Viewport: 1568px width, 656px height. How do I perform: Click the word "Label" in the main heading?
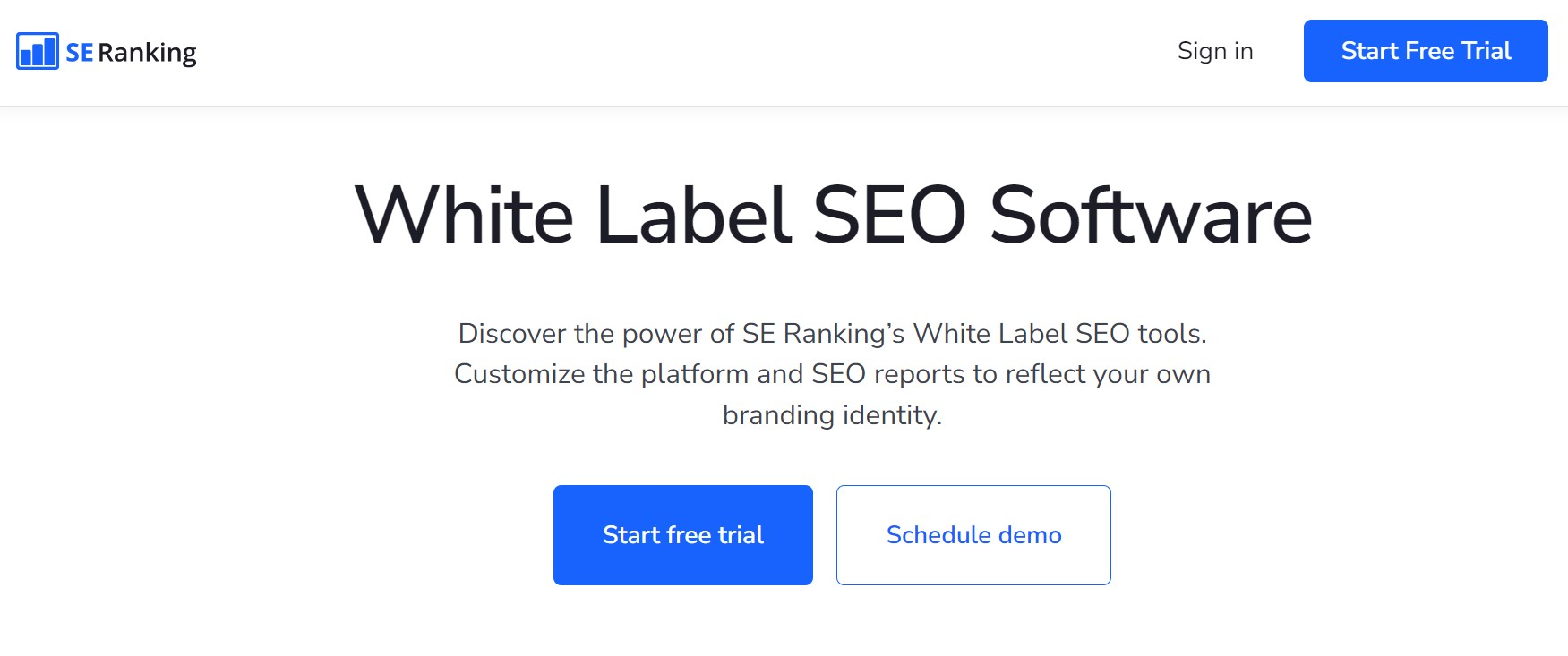tap(694, 215)
